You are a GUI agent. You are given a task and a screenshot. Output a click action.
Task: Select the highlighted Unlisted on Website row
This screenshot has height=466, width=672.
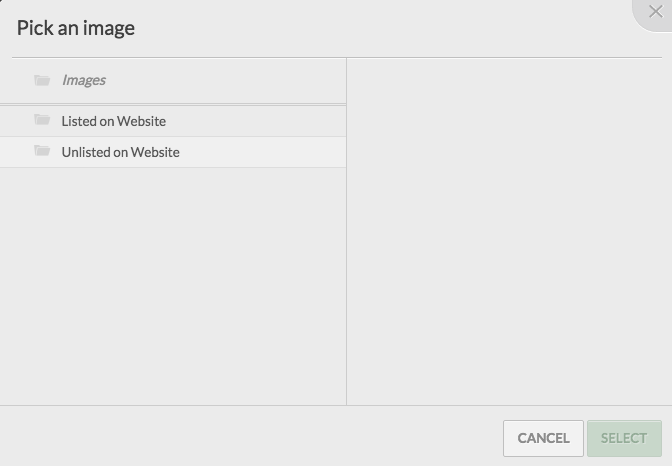[x=173, y=152]
